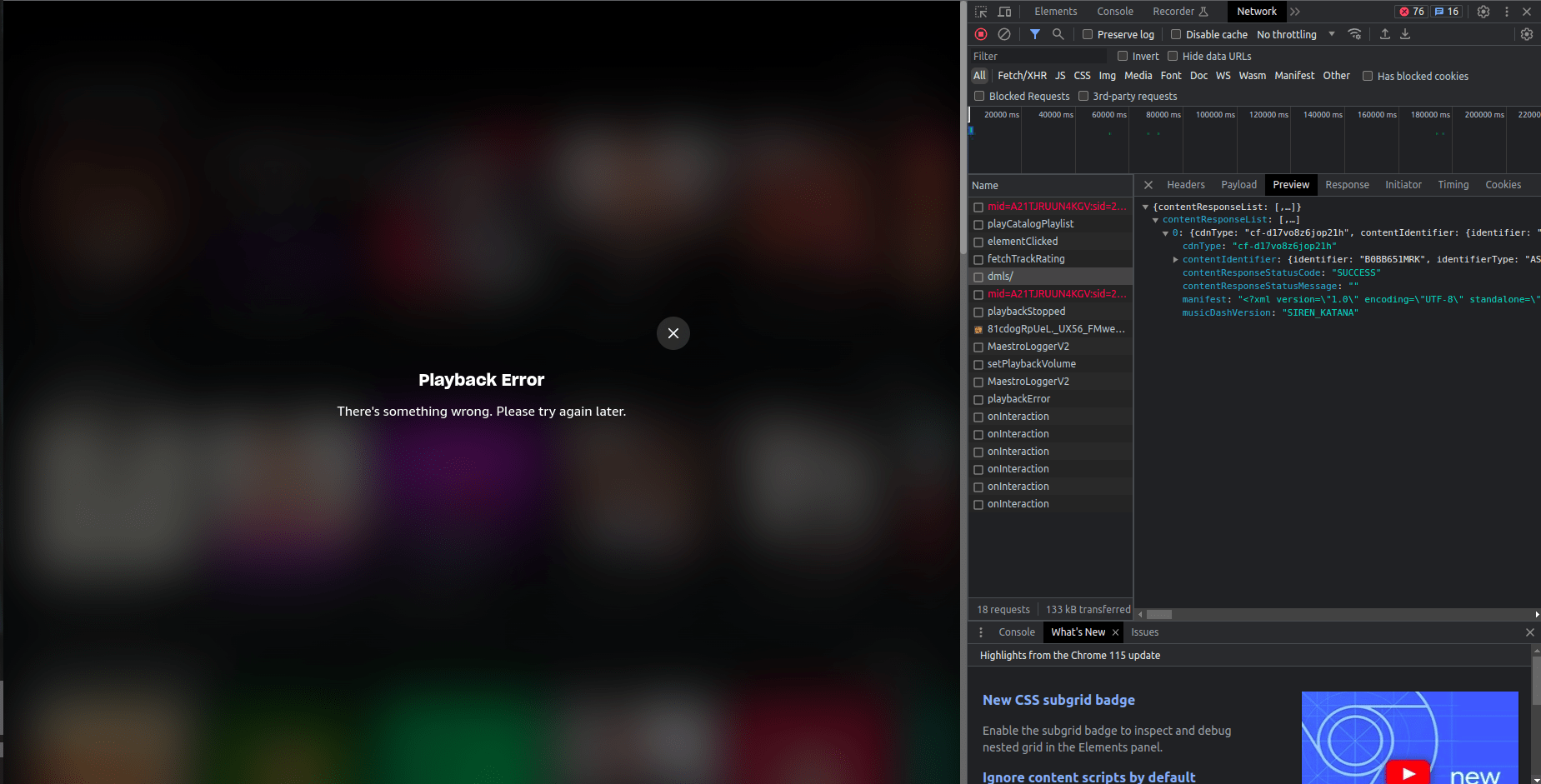Check the Invert filter option
Screen dimensions: 1541x784
[1123, 56]
